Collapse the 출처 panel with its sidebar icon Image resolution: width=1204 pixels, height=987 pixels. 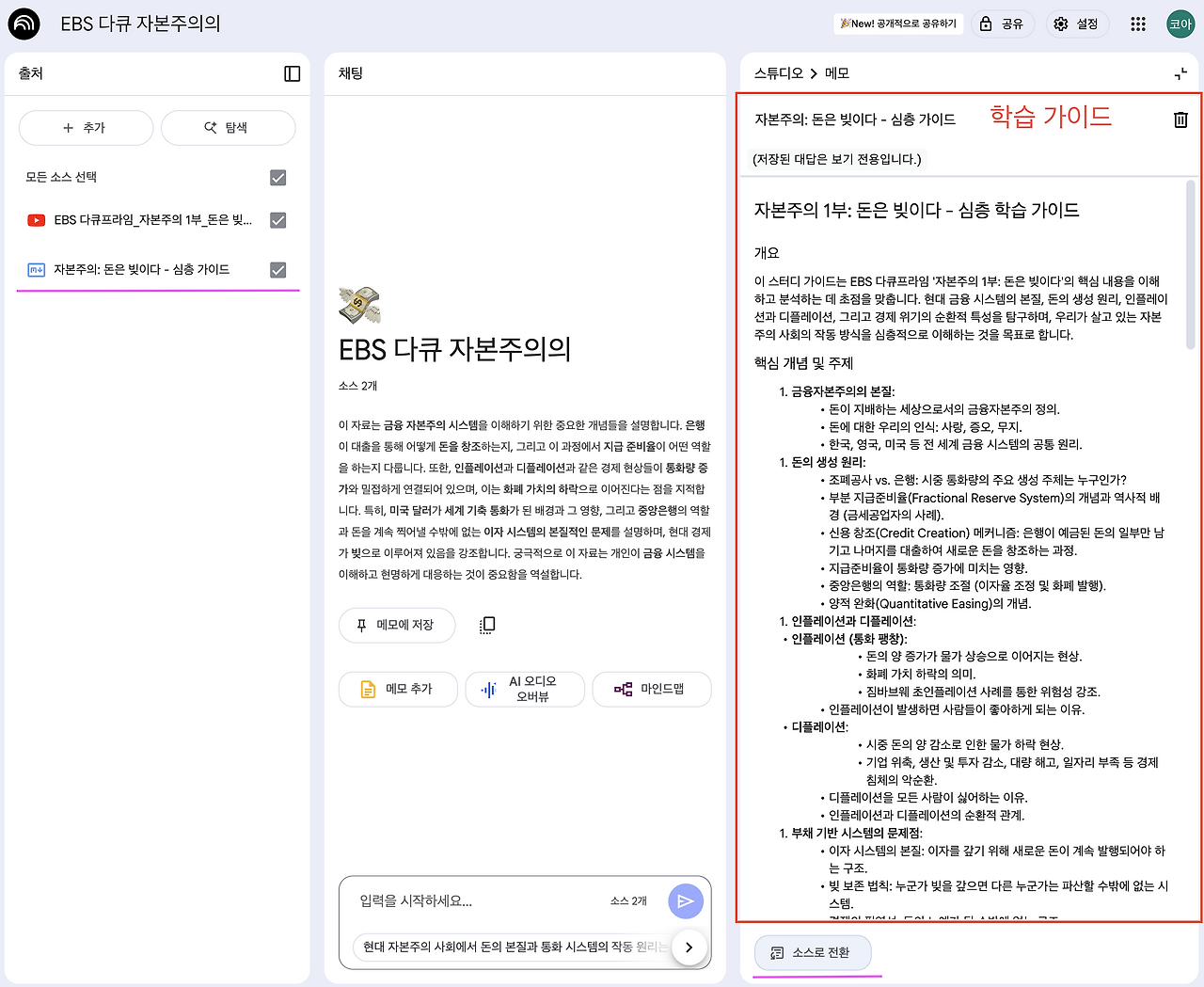(293, 73)
